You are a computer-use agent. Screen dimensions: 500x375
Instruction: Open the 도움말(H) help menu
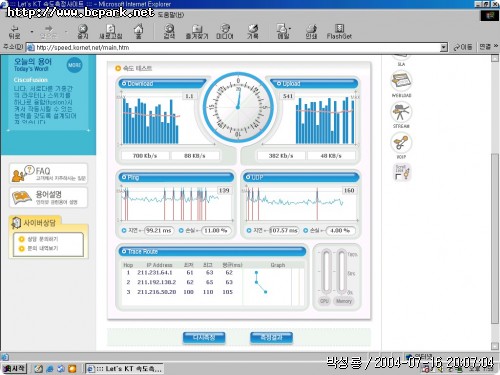tap(171, 15)
